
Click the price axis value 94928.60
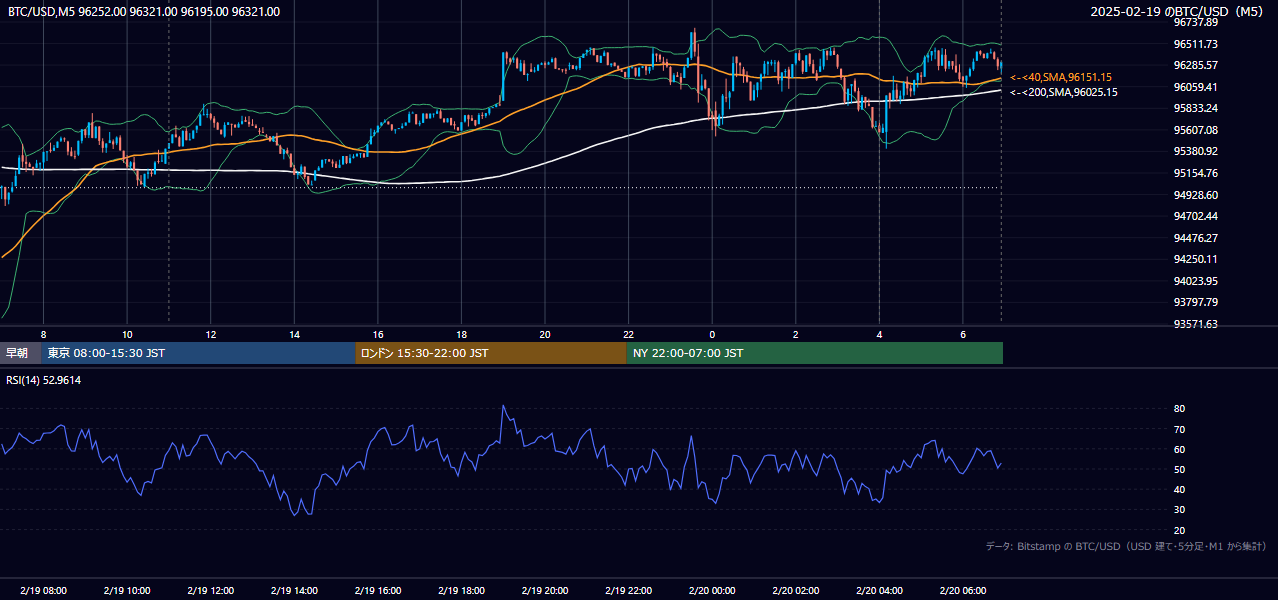coord(1195,195)
